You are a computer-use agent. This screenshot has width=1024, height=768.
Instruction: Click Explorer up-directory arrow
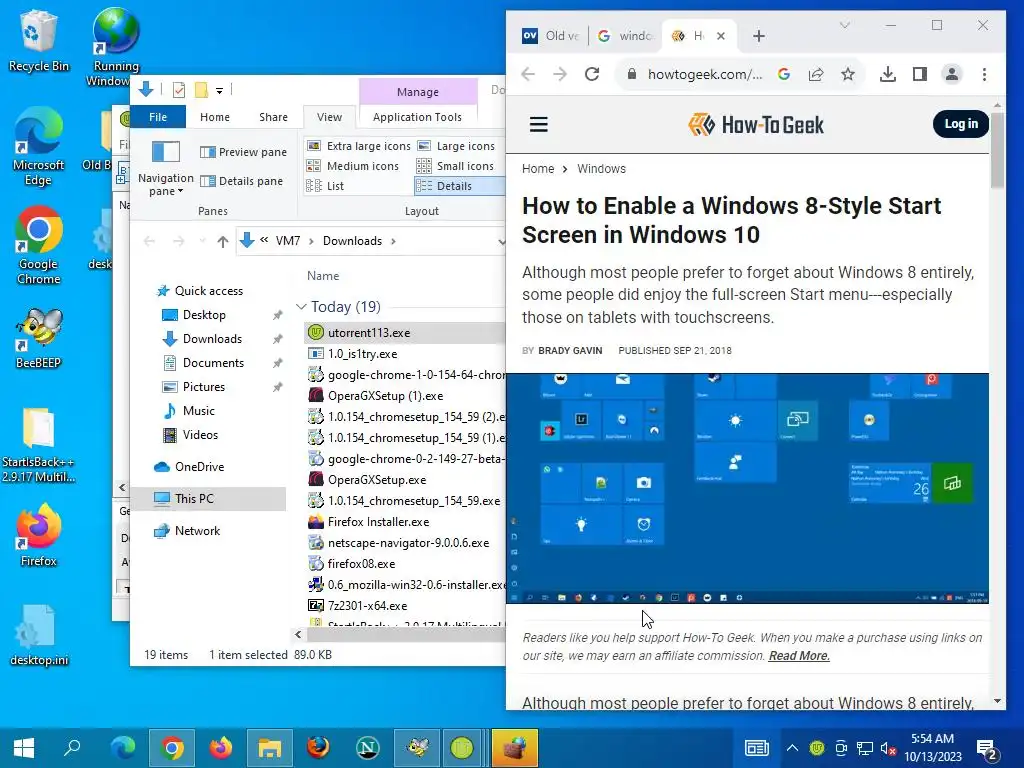pos(223,242)
